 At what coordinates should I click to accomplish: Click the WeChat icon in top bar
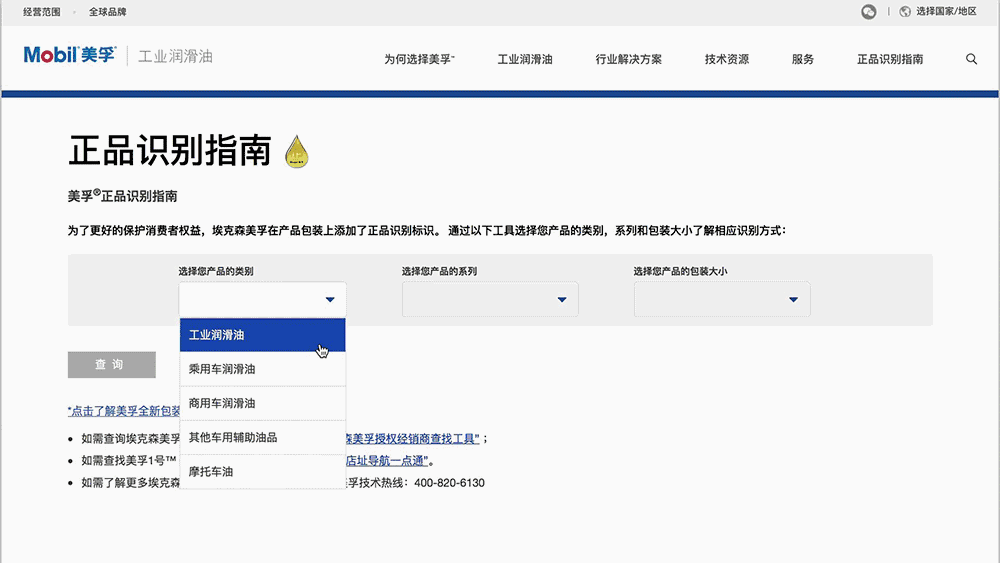[x=869, y=12]
